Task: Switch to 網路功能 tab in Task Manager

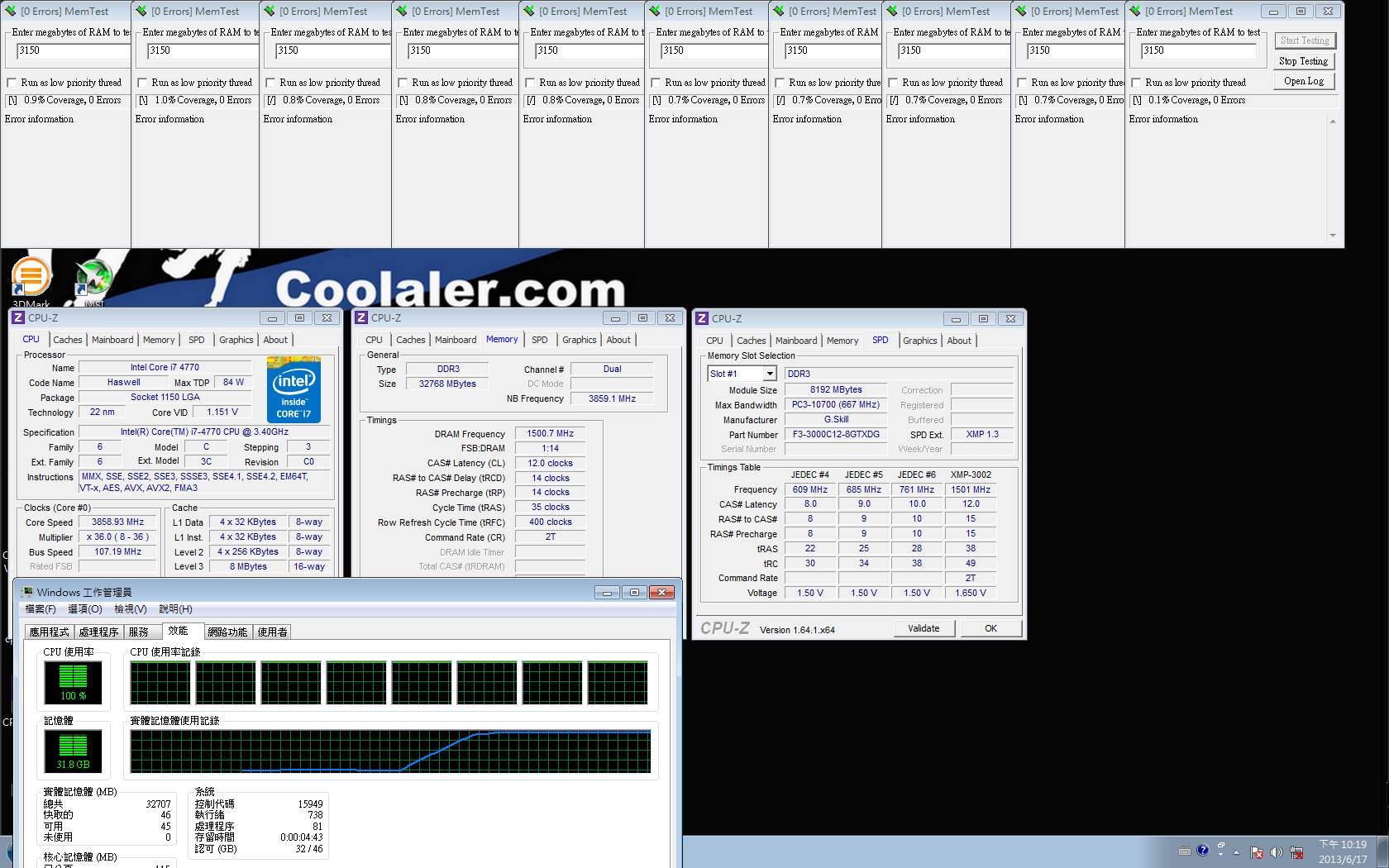Action: pos(227,632)
